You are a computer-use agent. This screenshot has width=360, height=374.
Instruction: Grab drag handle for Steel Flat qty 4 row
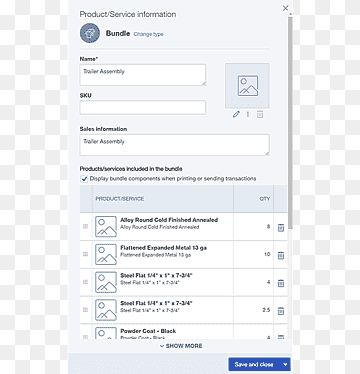(85, 282)
